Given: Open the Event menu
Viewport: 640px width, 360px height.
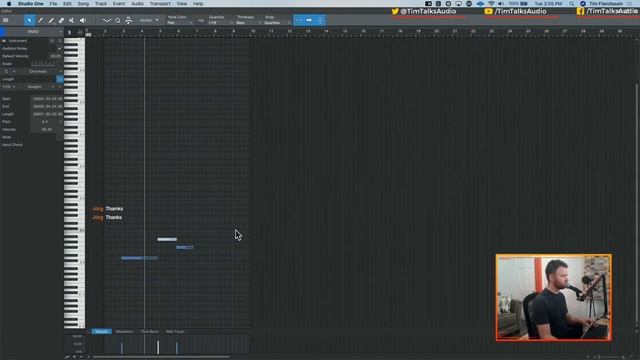Looking at the screenshot, I should [x=119, y=4].
